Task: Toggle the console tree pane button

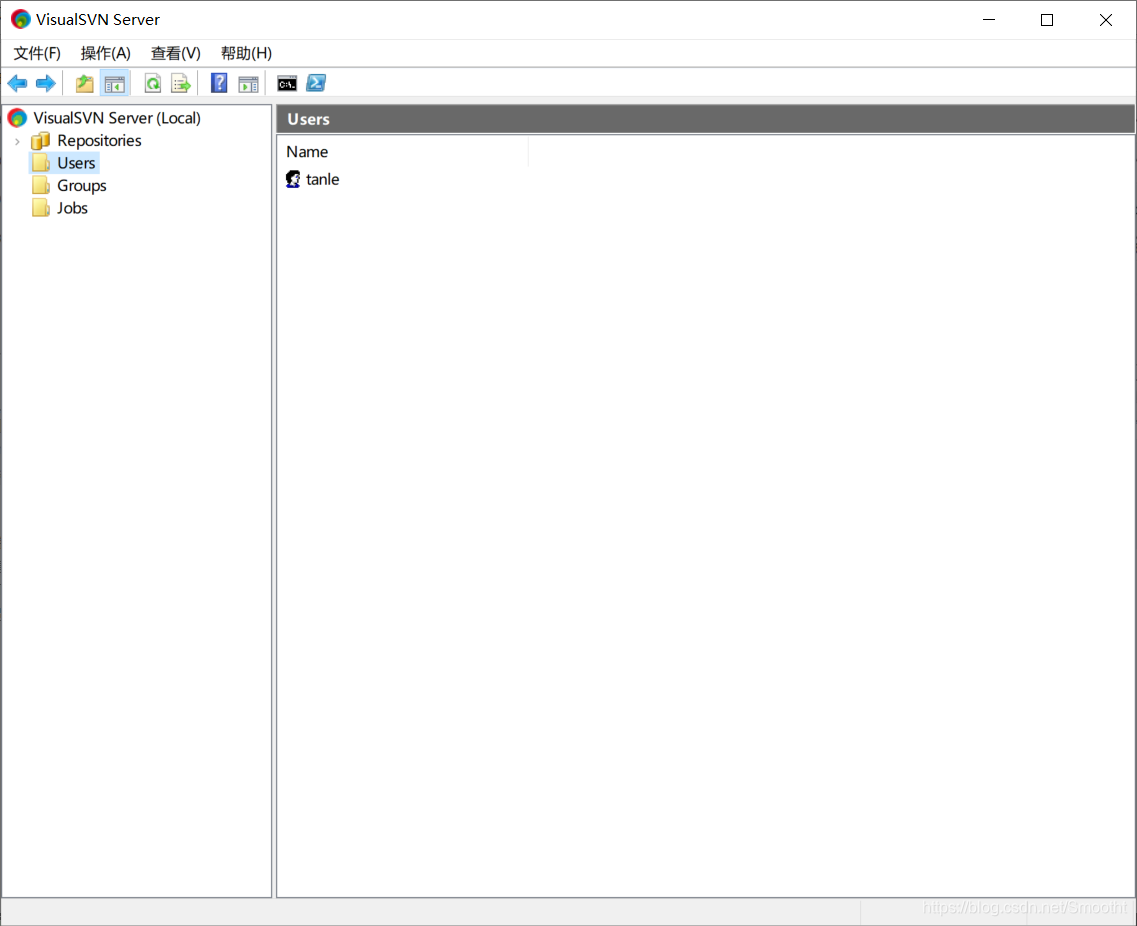Action: click(115, 83)
